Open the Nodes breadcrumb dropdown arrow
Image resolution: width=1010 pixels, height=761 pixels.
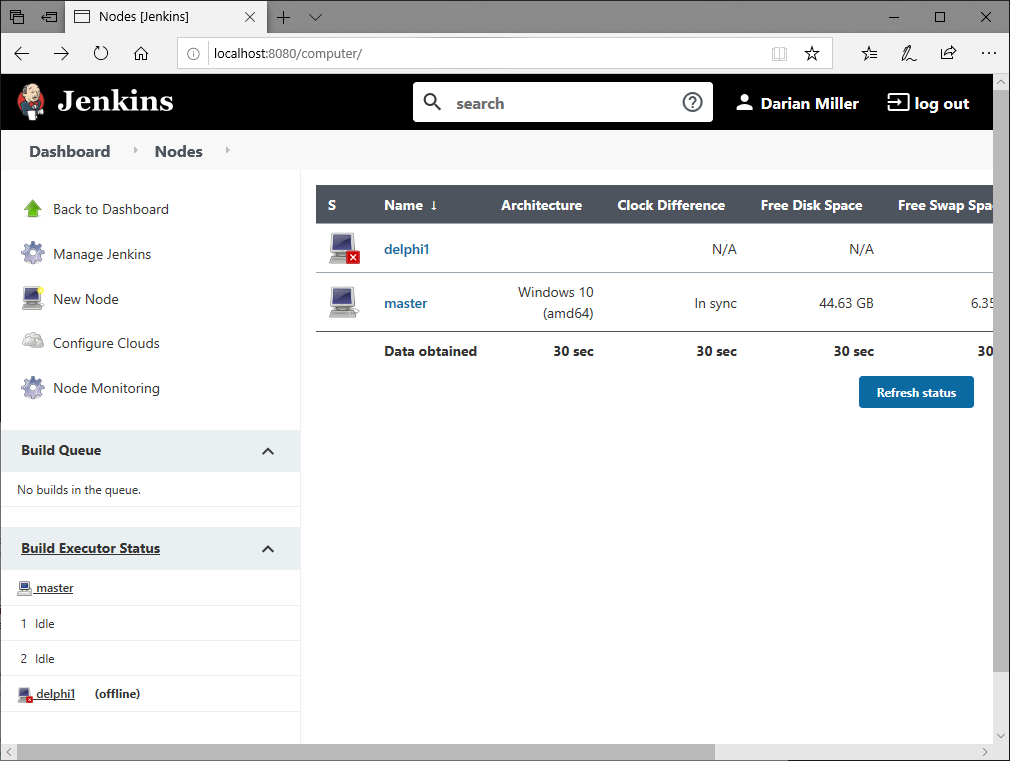click(227, 151)
